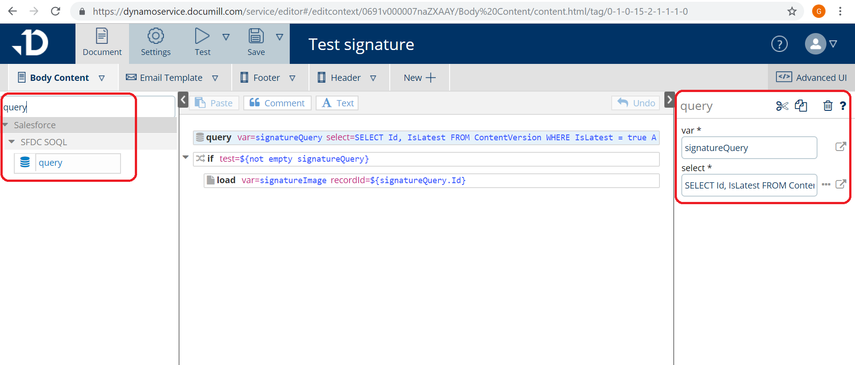The image size is (855, 365).
Task: Click the Advanced UI button
Action: 811,77
